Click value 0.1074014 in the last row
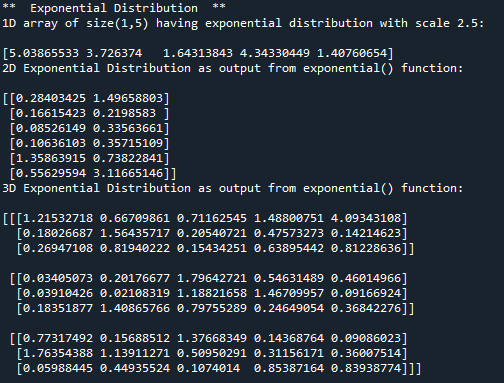Image resolution: width=504 pixels, height=383 pixels. pos(208,368)
